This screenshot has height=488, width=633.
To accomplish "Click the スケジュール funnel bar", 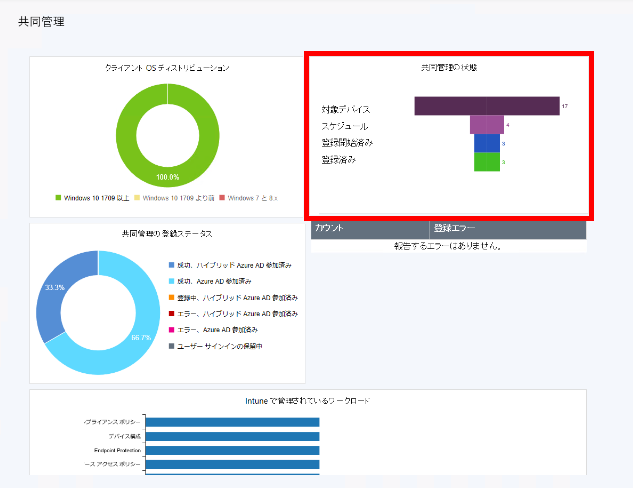I will tap(486, 125).
